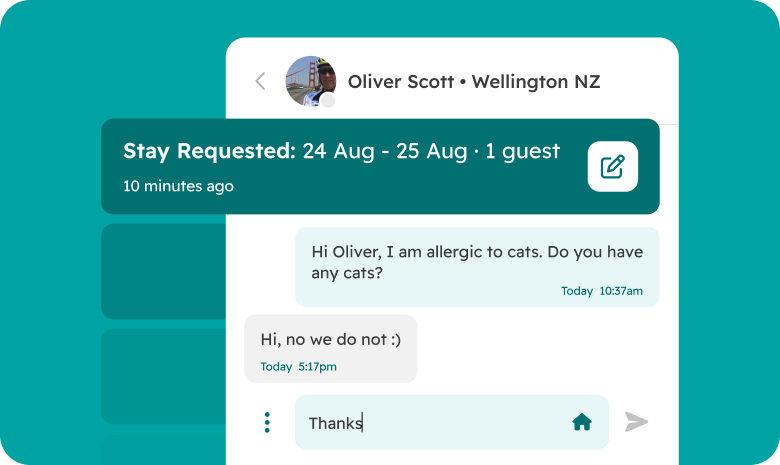
Task: Click the Stay Requested heading
Action: point(209,152)
